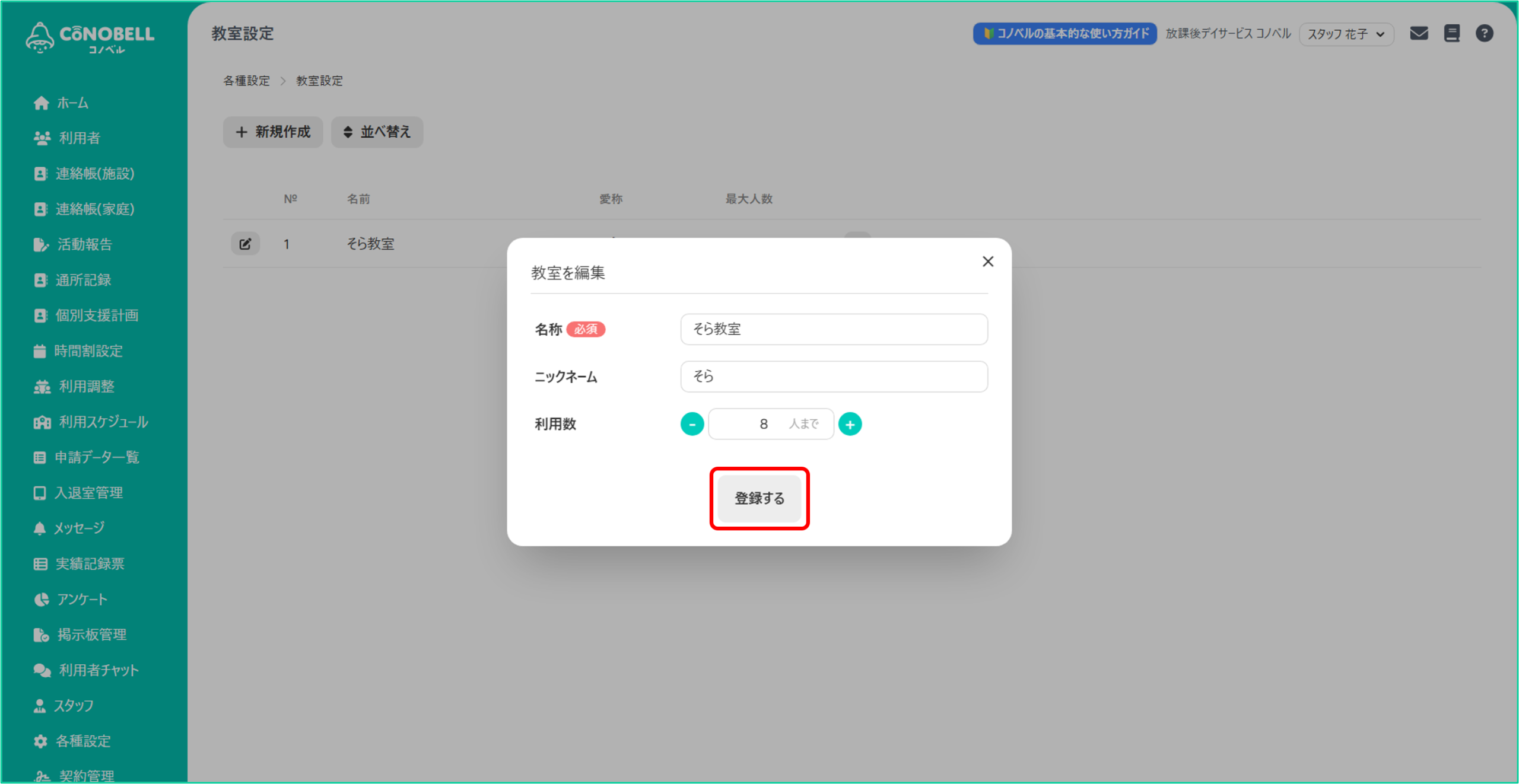
Task: Select 各種設定 gear item in sidebar
Action: point(83,741)
